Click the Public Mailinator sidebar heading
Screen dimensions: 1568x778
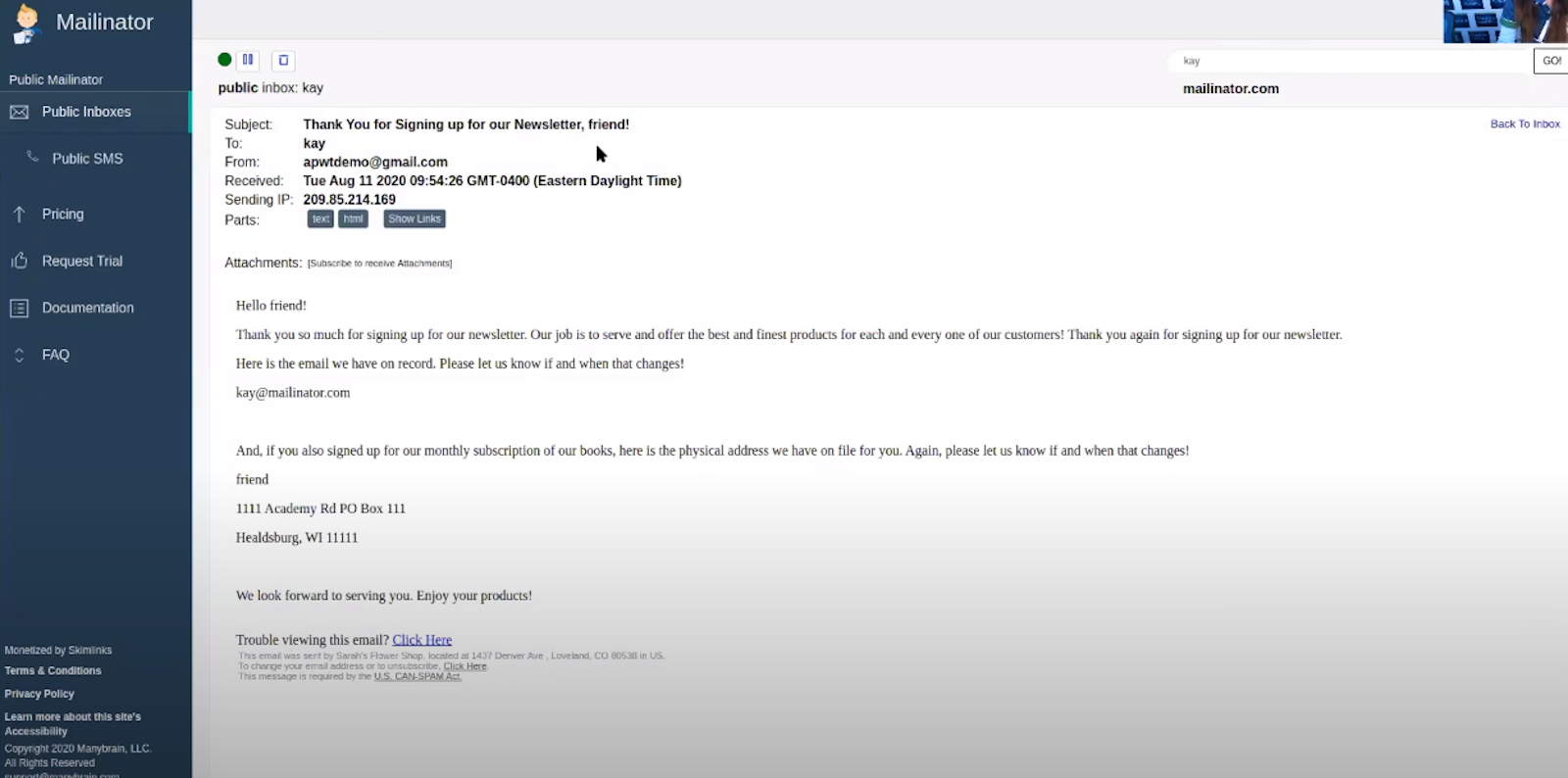(x=56, y=79)
